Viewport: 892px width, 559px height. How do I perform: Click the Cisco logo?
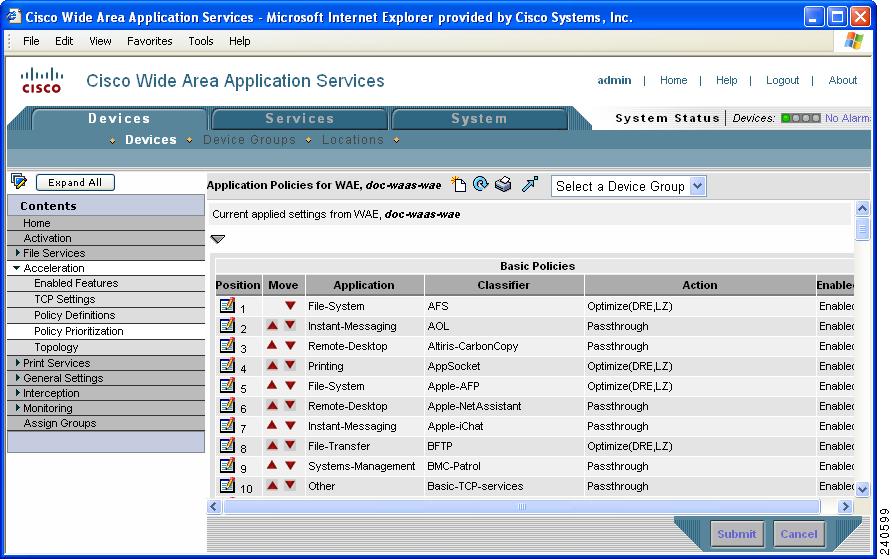42,80
